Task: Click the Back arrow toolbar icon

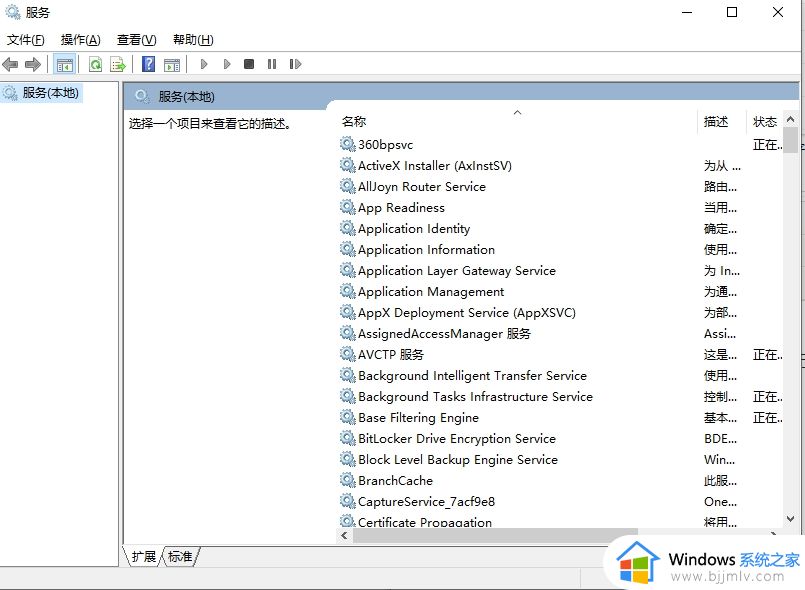Action: click(10, 64)
